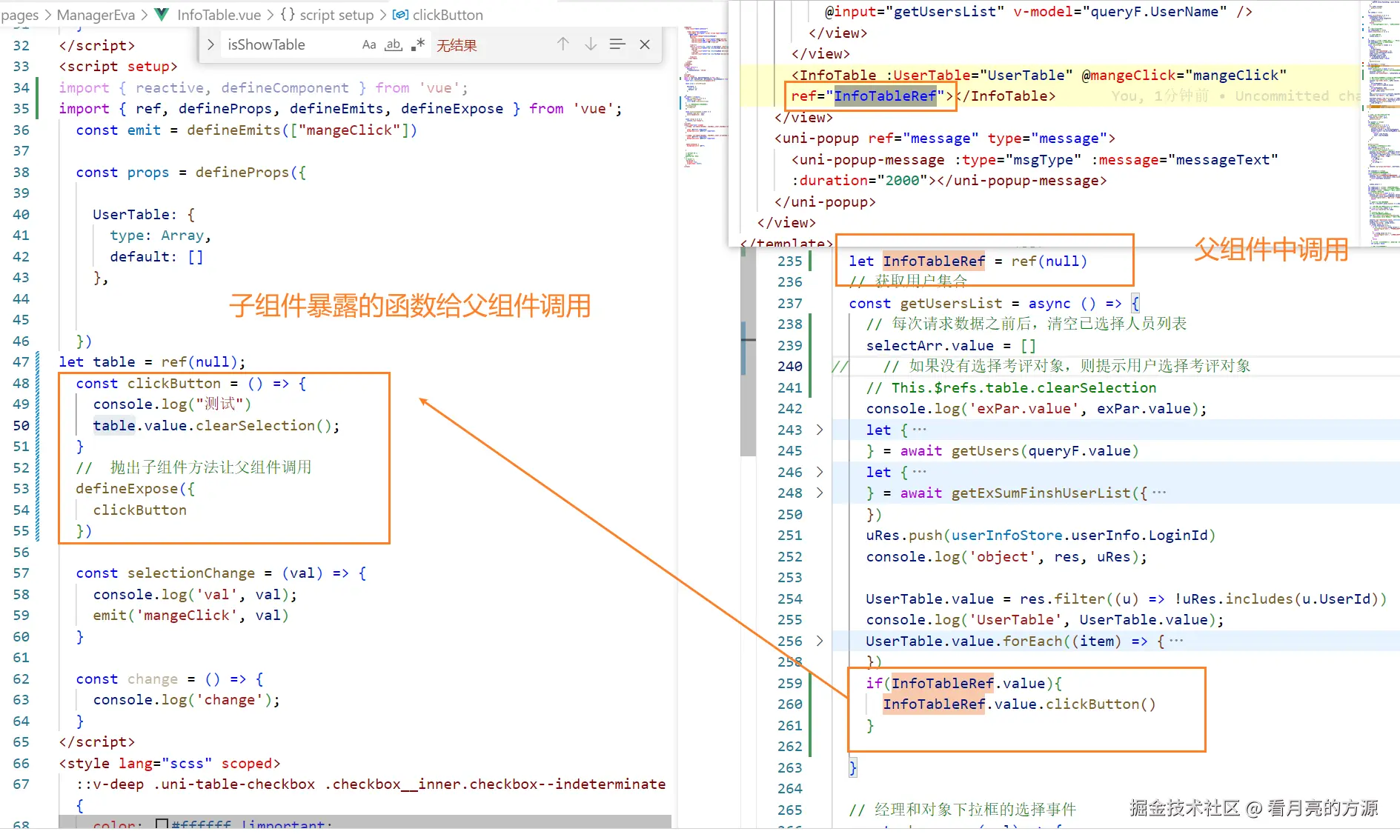Expand the replace field chevron

tap(210, 44)
